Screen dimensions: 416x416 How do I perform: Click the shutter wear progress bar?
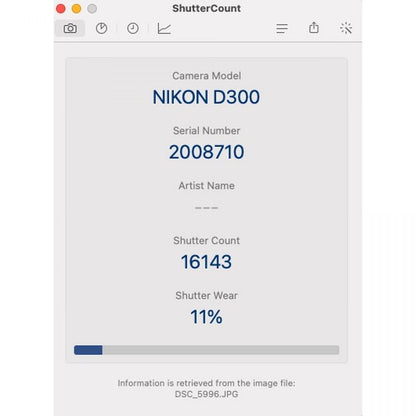[207, 350]
